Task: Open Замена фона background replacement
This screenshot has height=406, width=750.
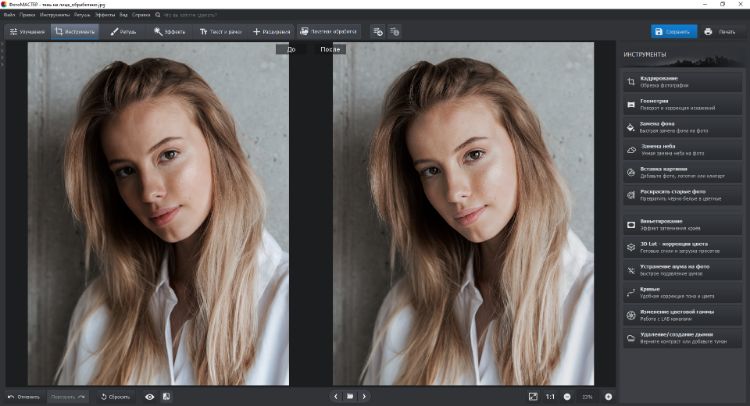Action: [x=683, y=127]
